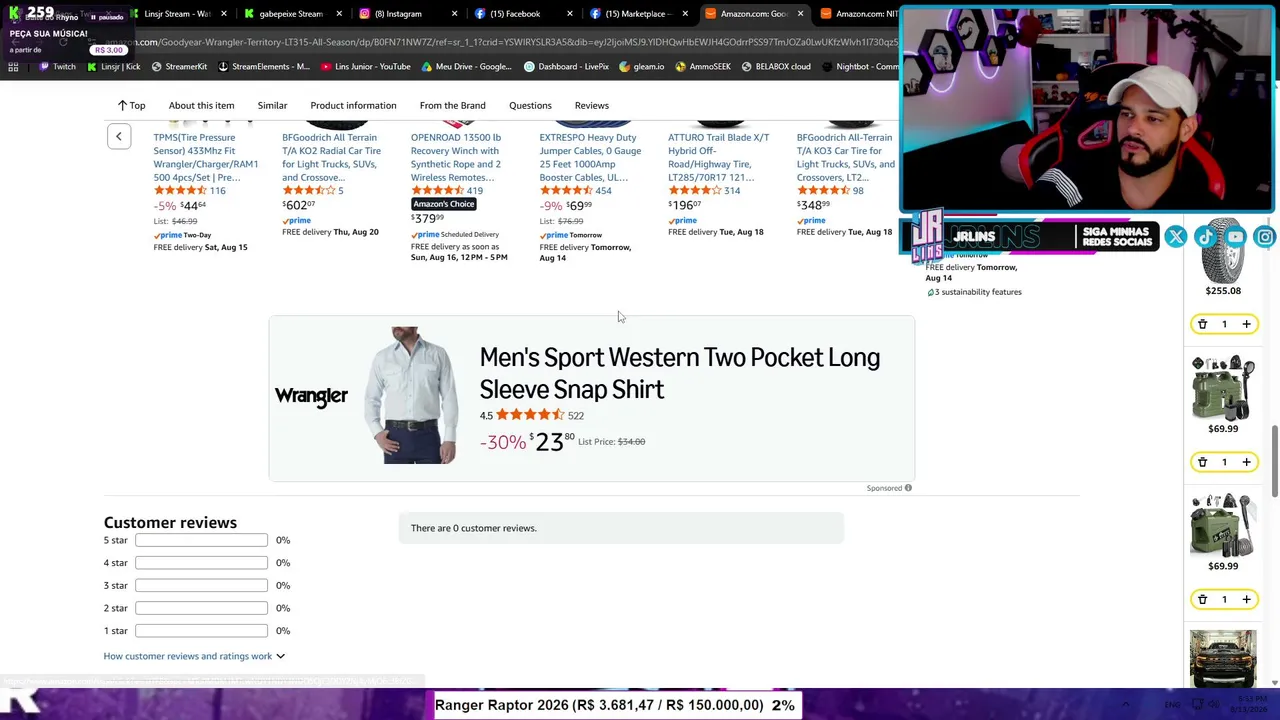This screenshot has width=1280, height=720.
Task: Open the Nightbot bookmark
Action: pos(860,67)
